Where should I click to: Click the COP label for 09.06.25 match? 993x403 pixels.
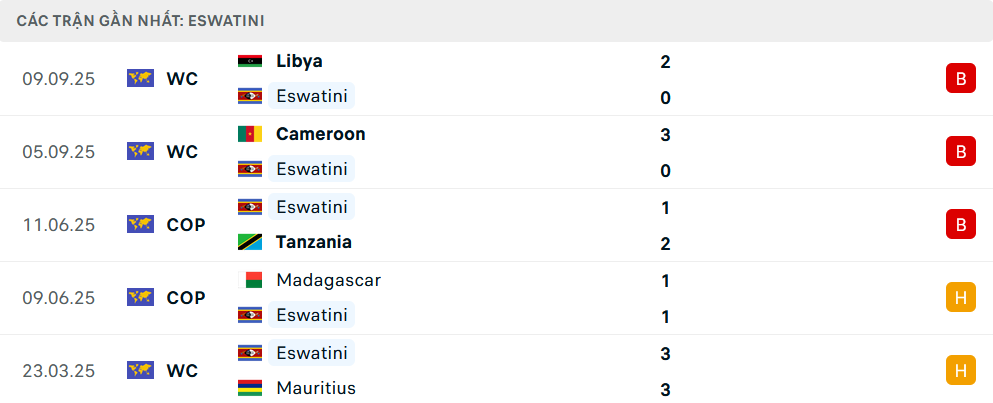(186, 297)
